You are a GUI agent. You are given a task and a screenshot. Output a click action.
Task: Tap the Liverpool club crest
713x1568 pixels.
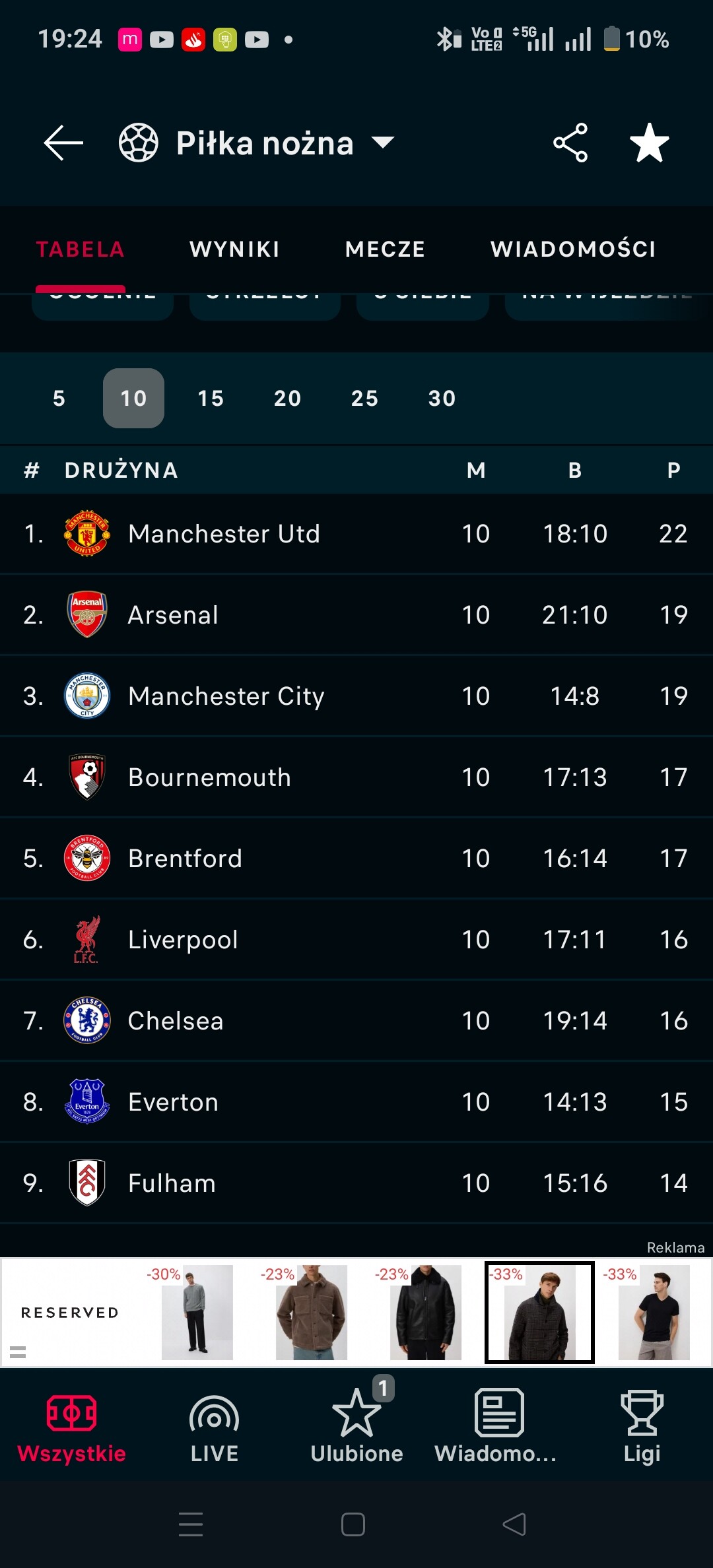87,939
